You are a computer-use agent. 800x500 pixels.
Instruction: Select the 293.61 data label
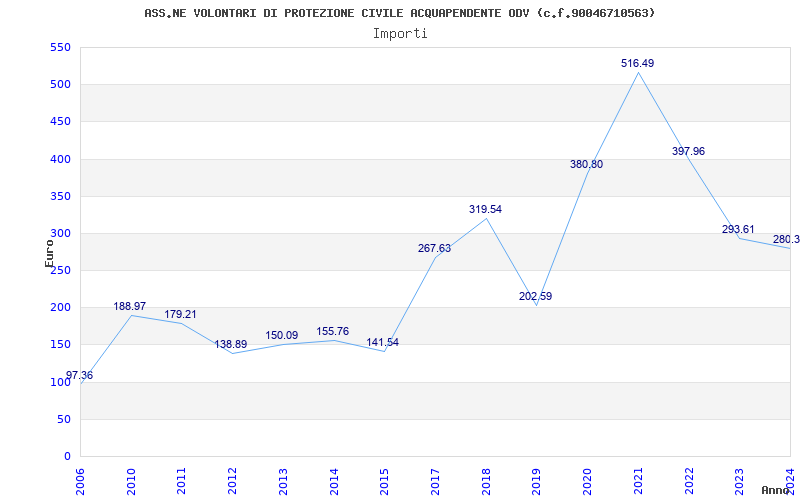738,230
